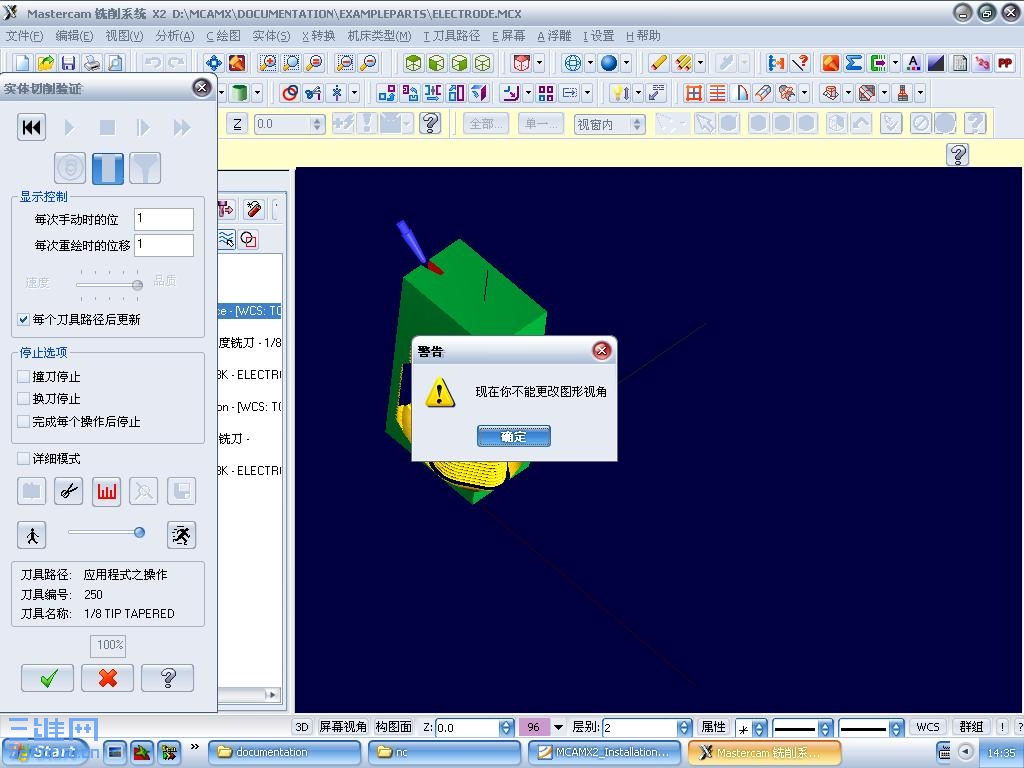Image resolution: width=1024 pixels, height=768 pixels.
Task: Click 确定 in the warning dialog
Action: [514, 436]
